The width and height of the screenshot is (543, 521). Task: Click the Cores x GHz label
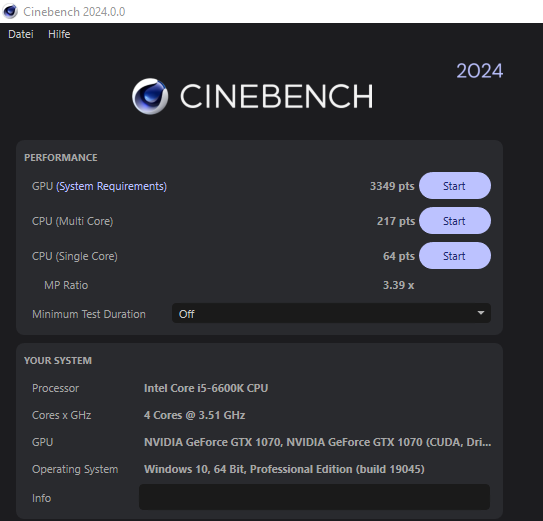pyautogui.click(x=62, y=415)
